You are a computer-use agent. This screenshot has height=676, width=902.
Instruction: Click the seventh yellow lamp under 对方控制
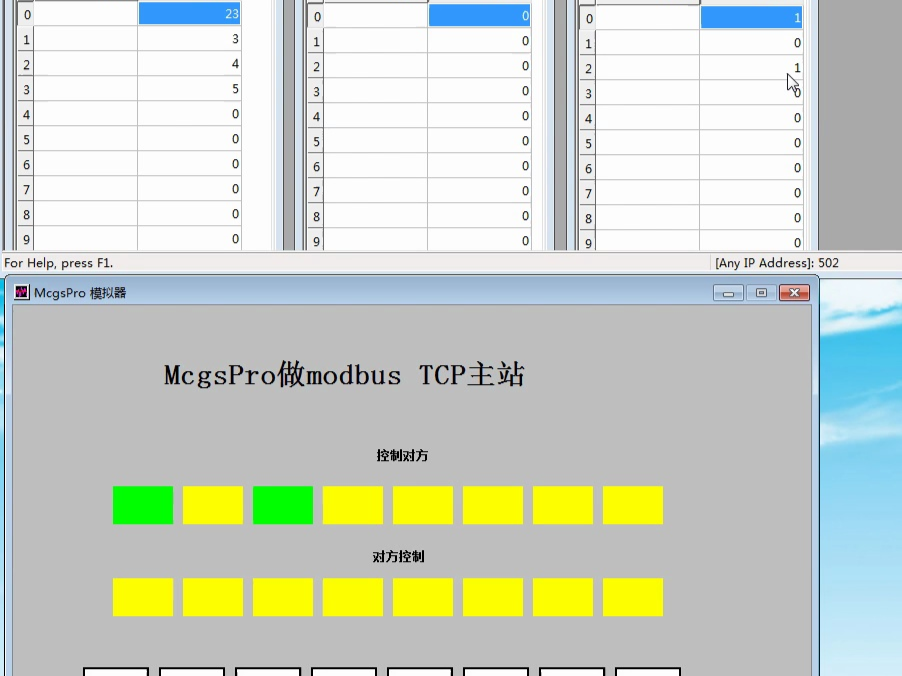point(563,597)
